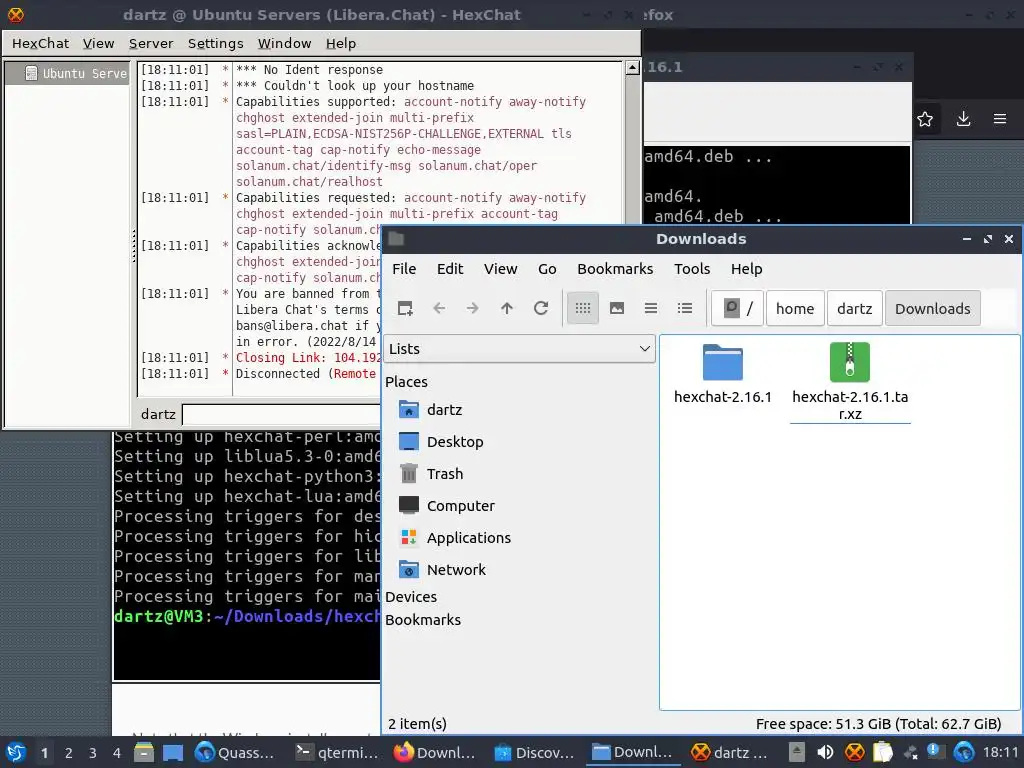Switch to the active Downloads file manager taskbar entry

(632, 753)
